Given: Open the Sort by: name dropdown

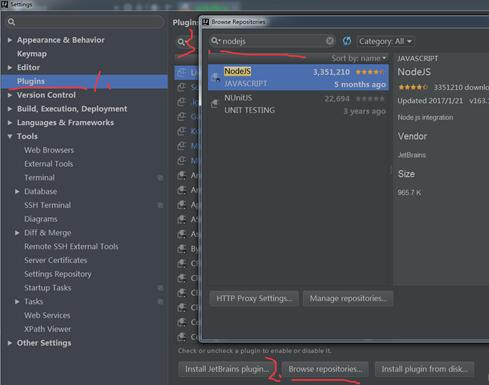Looking at the screenshot, I should (x=359, y=58).
